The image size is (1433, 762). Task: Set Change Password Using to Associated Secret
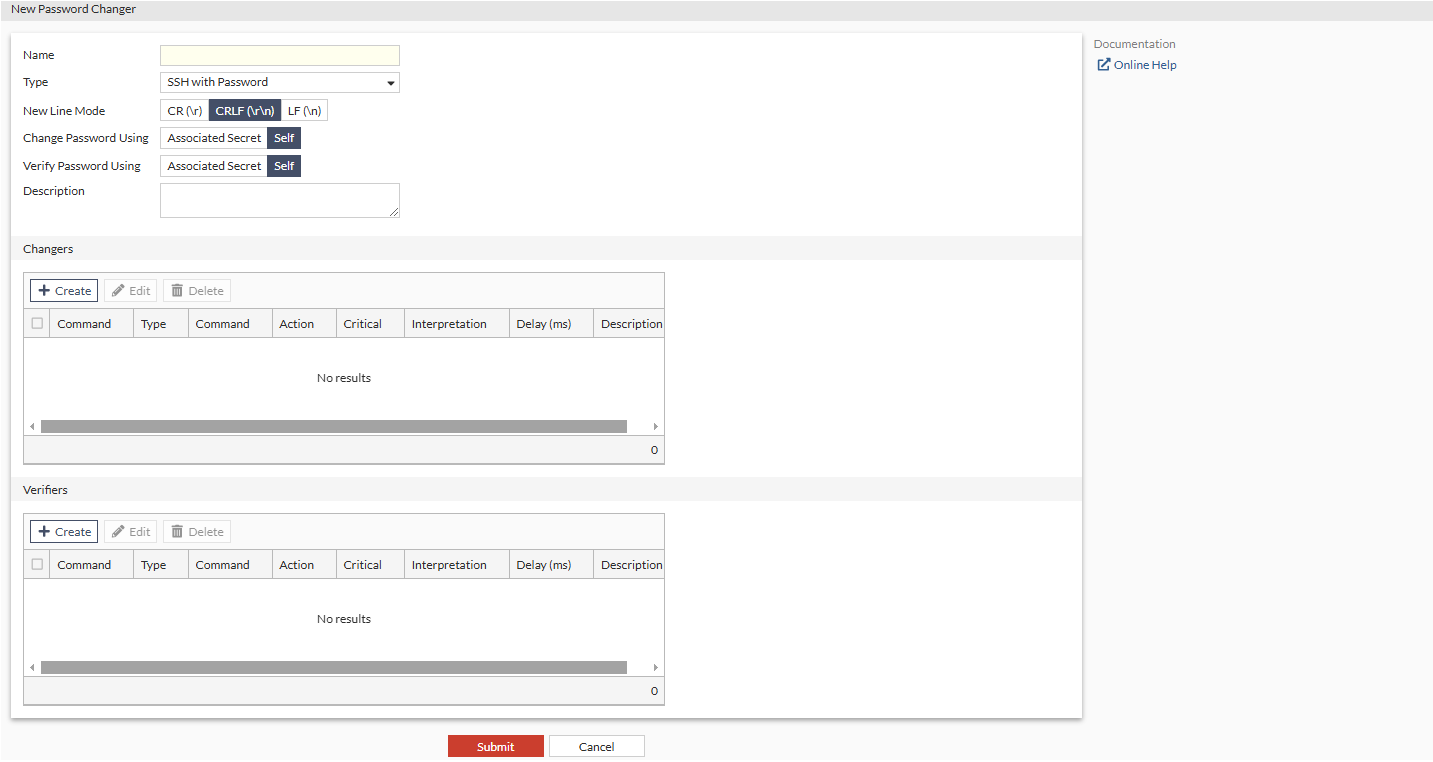pos(213,137)
